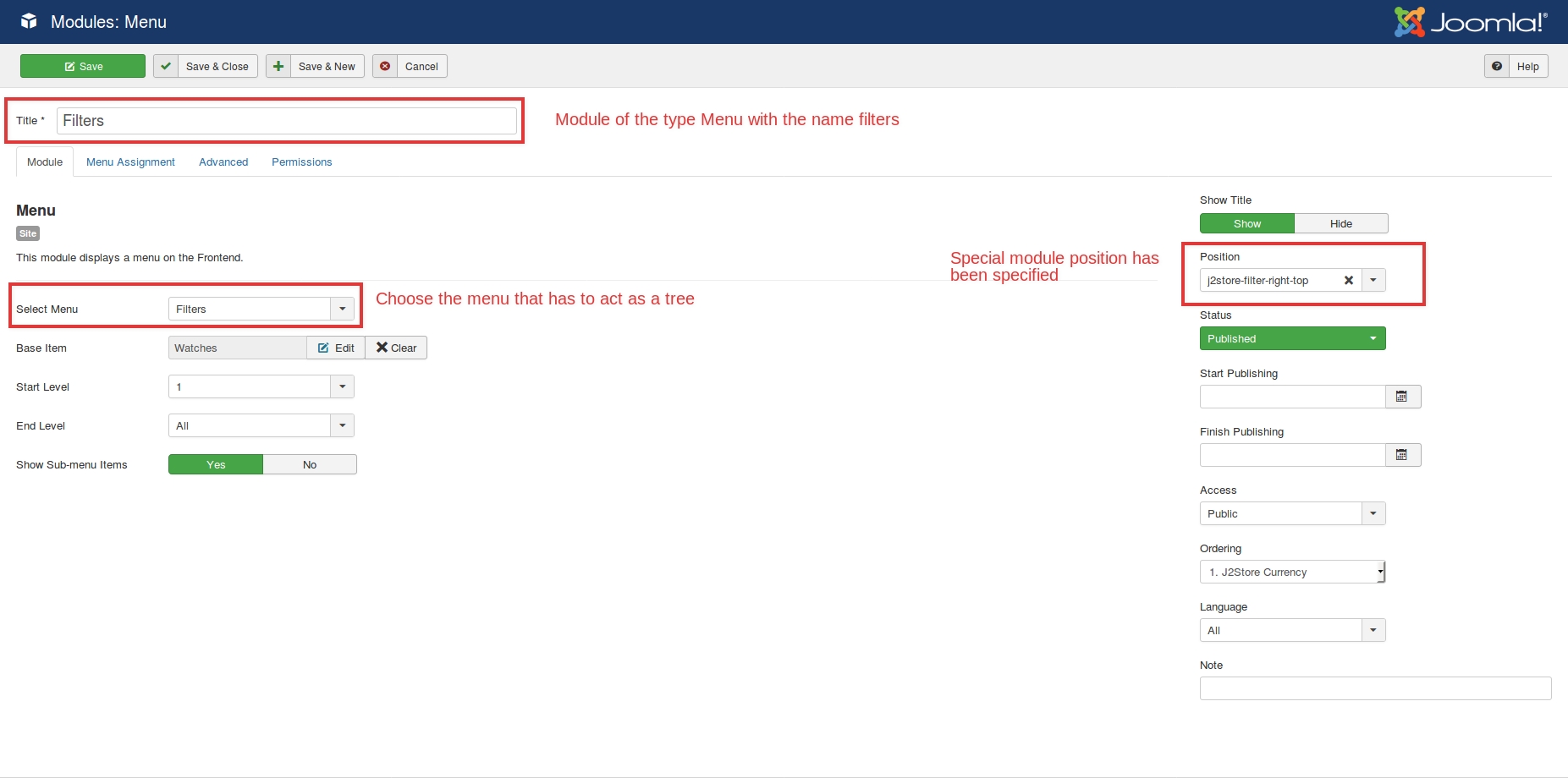
Task: Open the Start Publishing calendar picker
Action: [x=1402, y=397]
